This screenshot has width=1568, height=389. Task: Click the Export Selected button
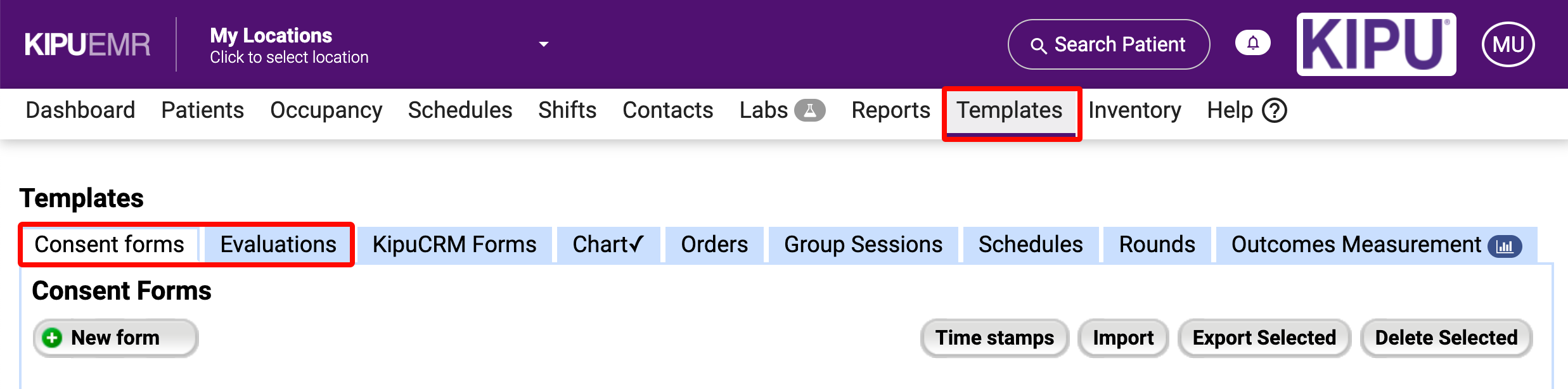click(1264, 338)
